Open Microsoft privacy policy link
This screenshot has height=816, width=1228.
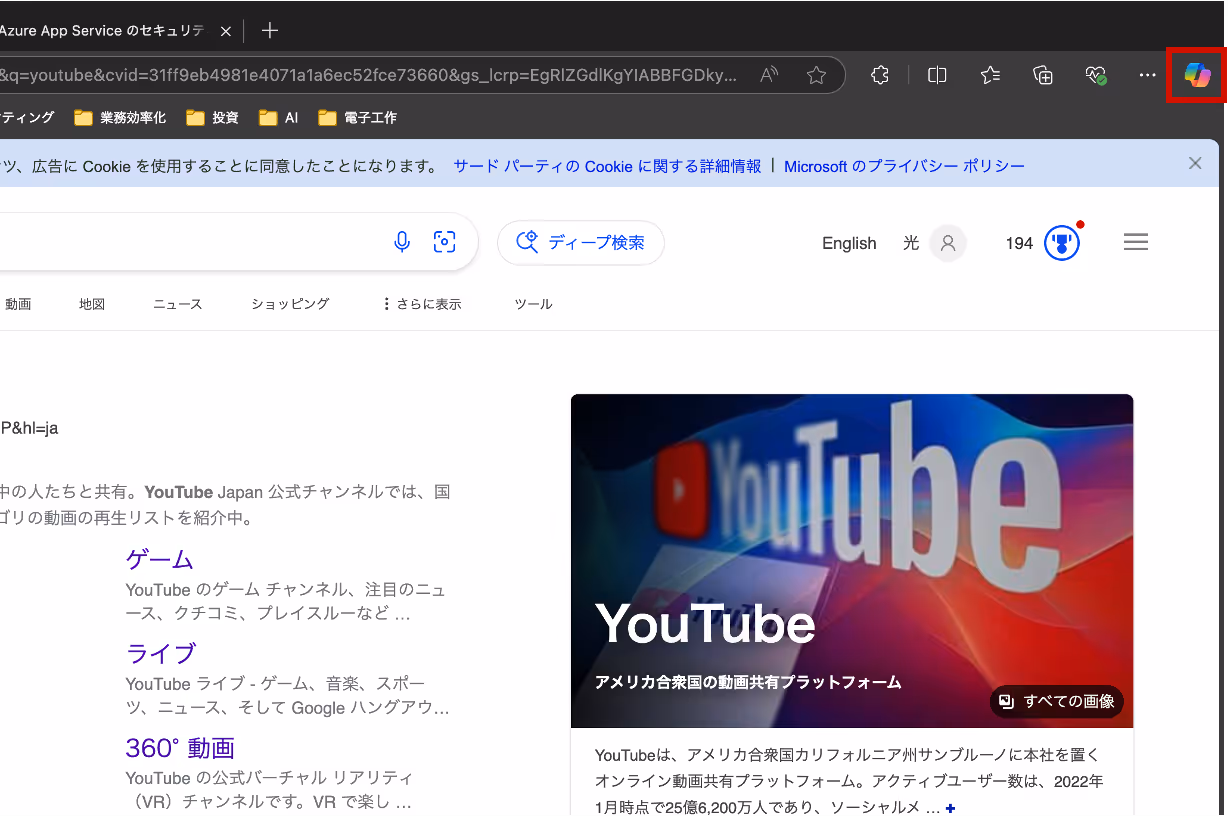click(x=904, y=166)
